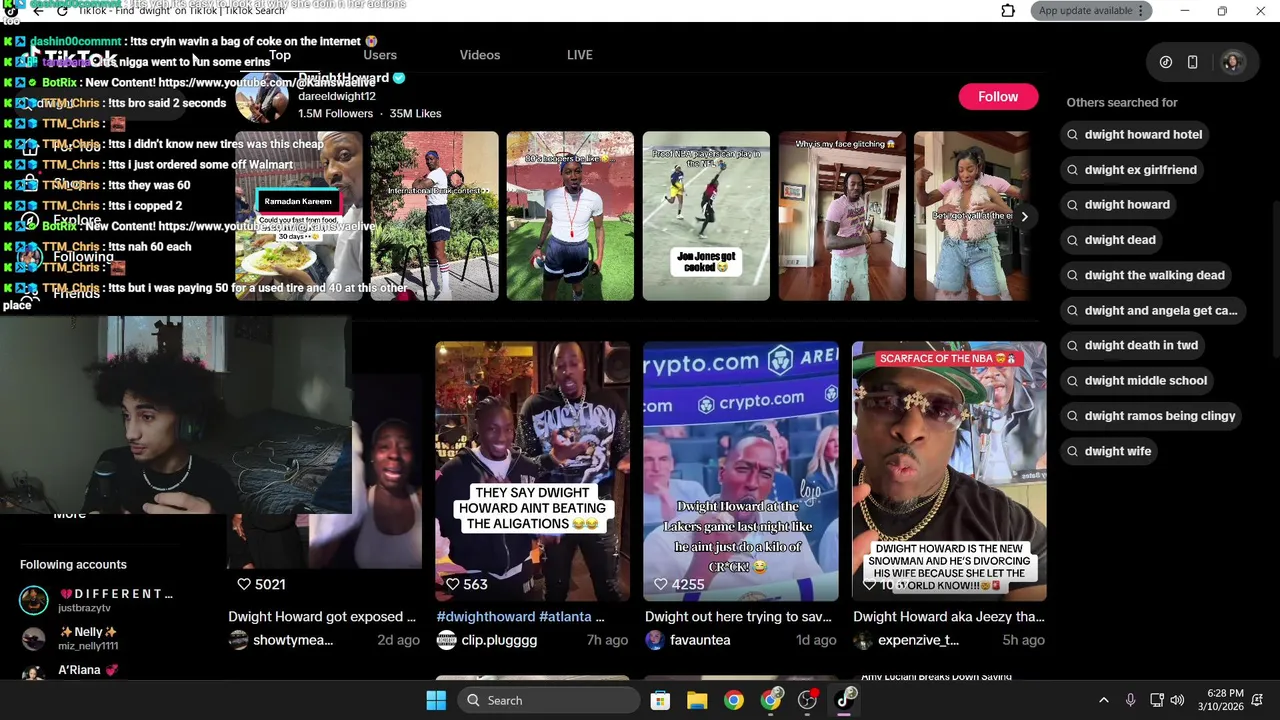The width and height of the screenshot is (1280, 720).
Task: Open the Why is my face glitching video
Action: coord(842,216)
